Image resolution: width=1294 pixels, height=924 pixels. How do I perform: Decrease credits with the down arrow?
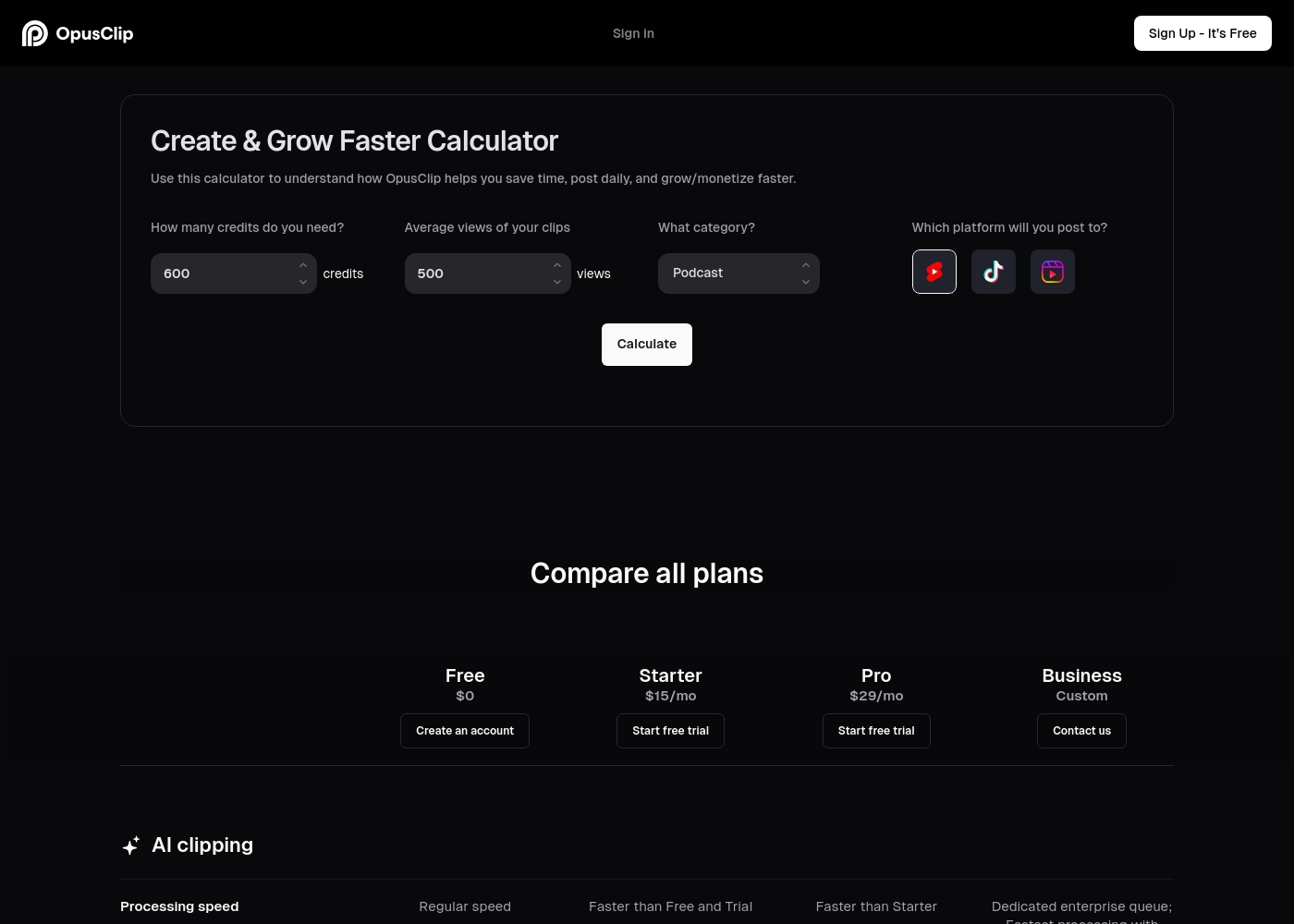(303, 282)
